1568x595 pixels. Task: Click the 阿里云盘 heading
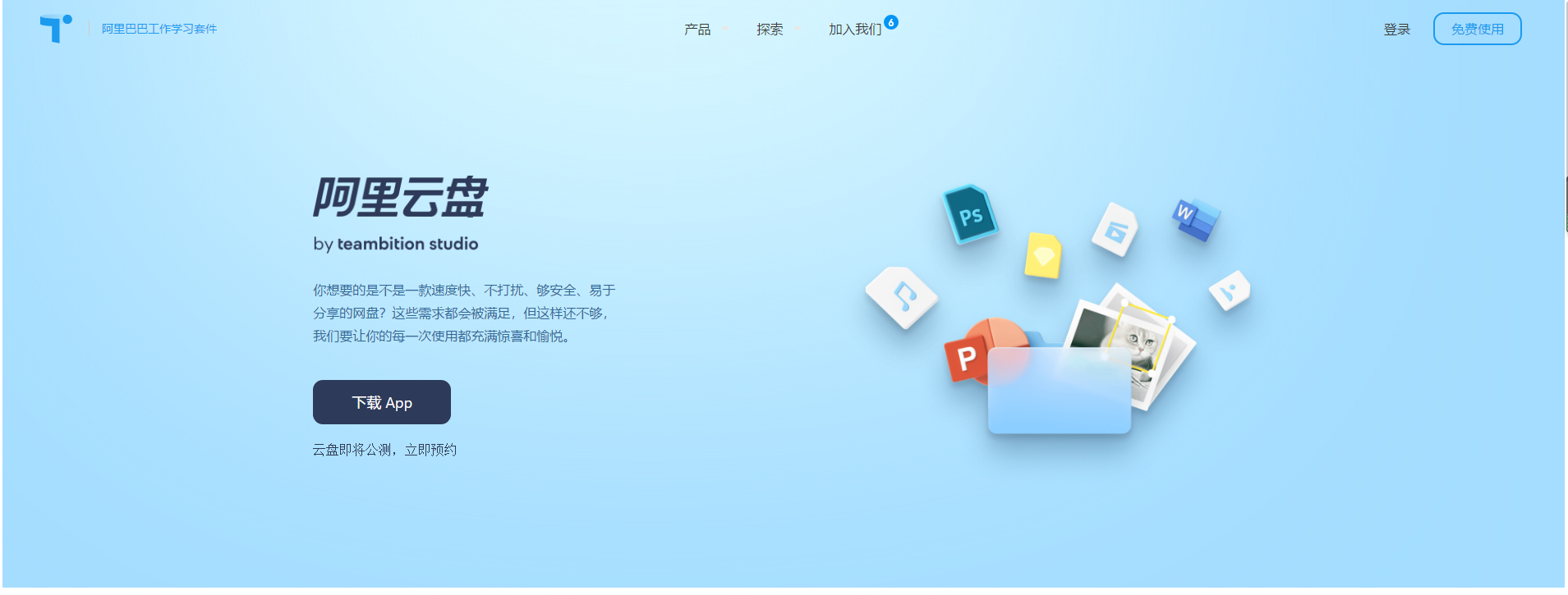click(x=401, y=197)
